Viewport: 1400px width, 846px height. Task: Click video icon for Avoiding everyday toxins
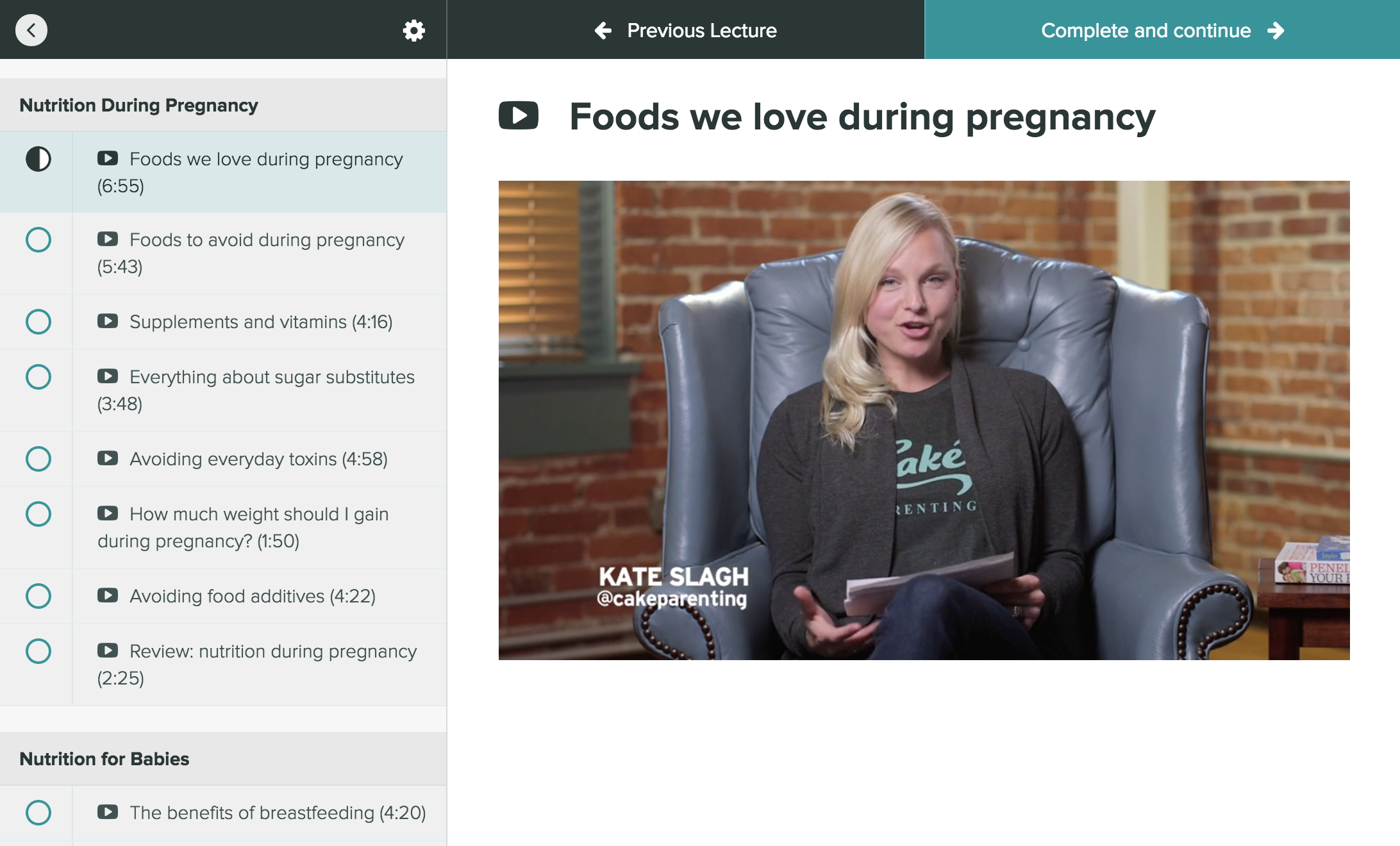108,458
